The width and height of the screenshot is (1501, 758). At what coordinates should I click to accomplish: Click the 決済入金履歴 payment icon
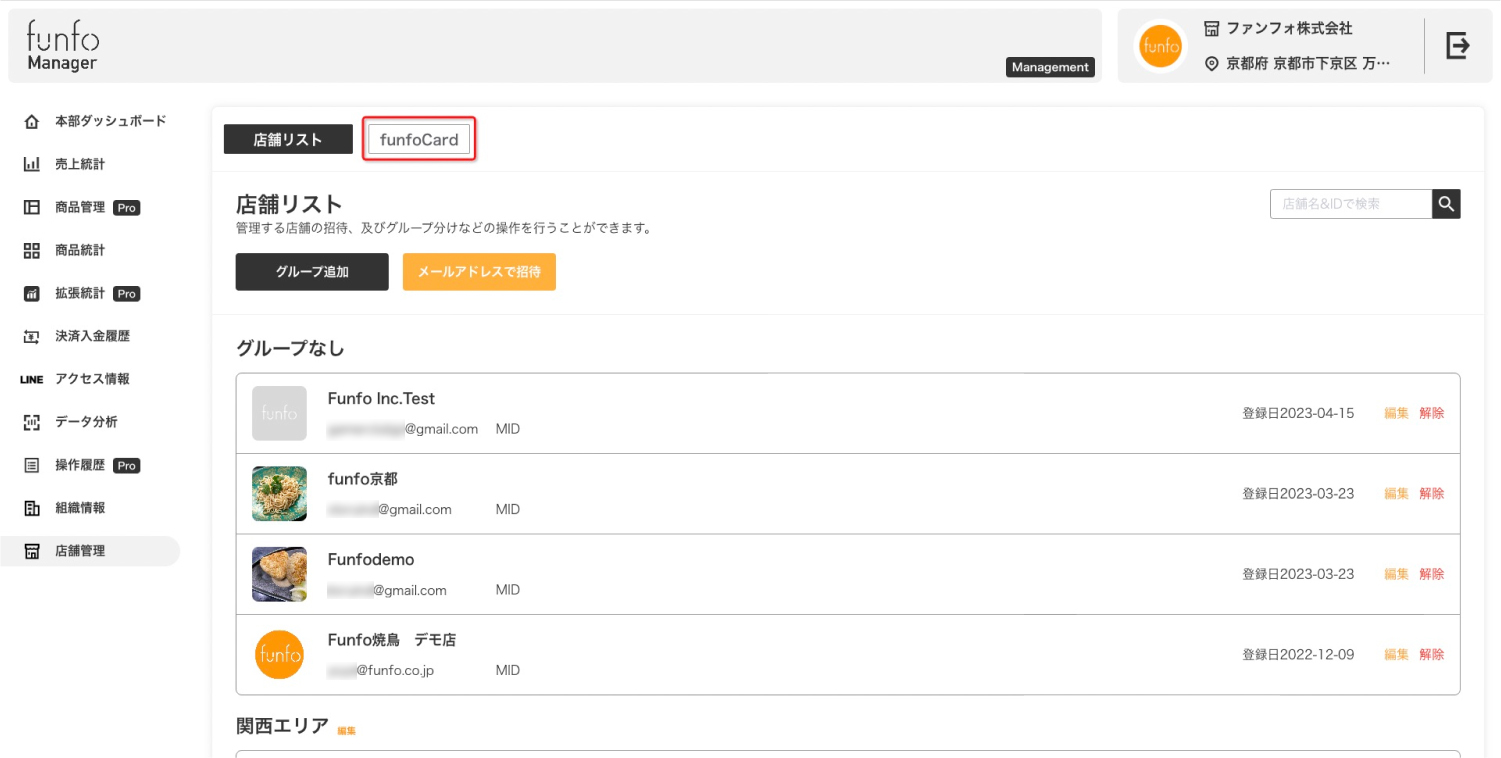pos(32,337)
